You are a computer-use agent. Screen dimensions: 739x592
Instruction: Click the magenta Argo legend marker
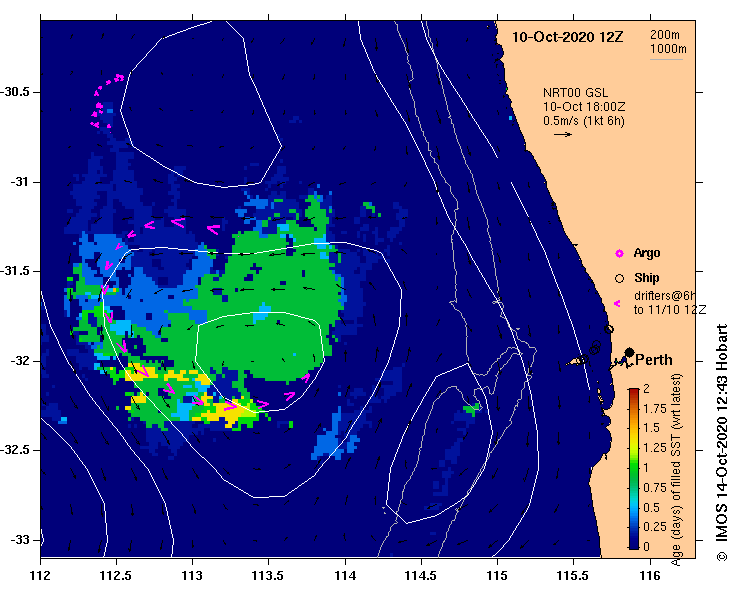[x=619, y=254]
